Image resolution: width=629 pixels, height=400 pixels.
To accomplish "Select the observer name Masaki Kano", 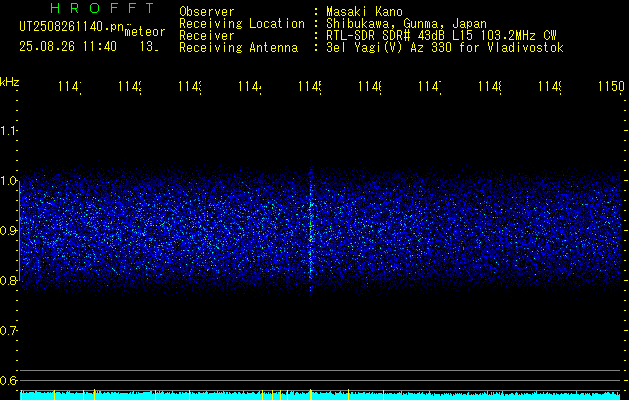I will point(364,11).
